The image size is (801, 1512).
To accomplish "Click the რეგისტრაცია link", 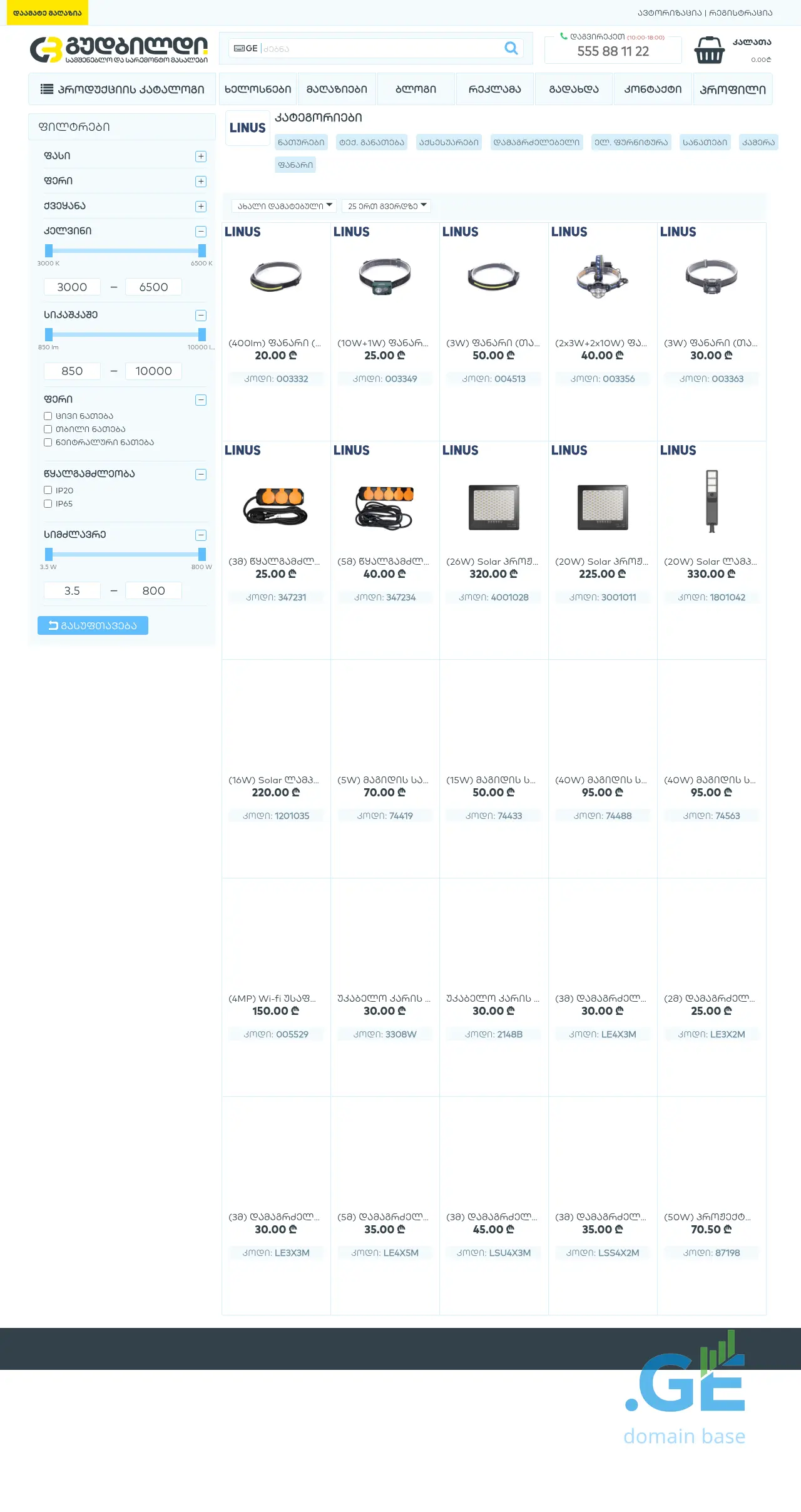I will click(x=741, y=13).
